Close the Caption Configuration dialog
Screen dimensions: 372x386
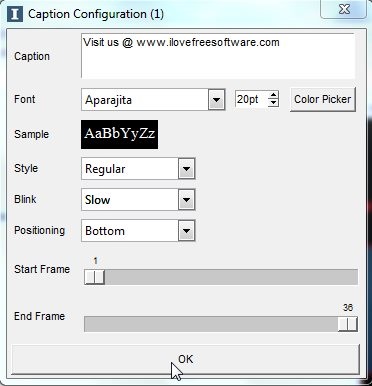343,9
